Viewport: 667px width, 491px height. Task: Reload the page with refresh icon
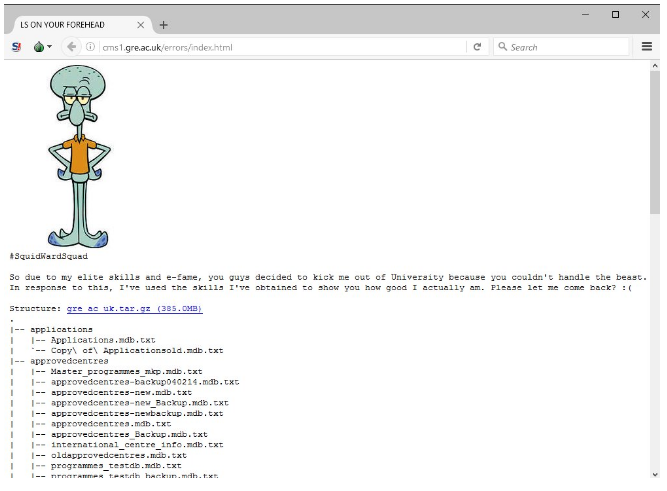coord(477,47)
